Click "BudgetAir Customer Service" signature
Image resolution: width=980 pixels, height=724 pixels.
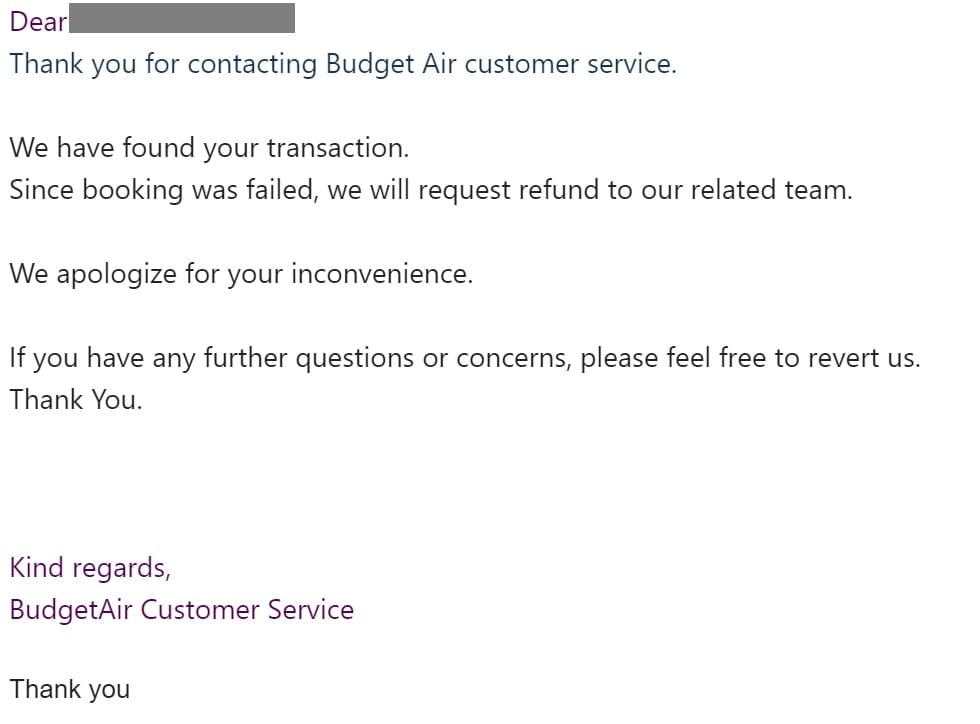click(182, 610)
